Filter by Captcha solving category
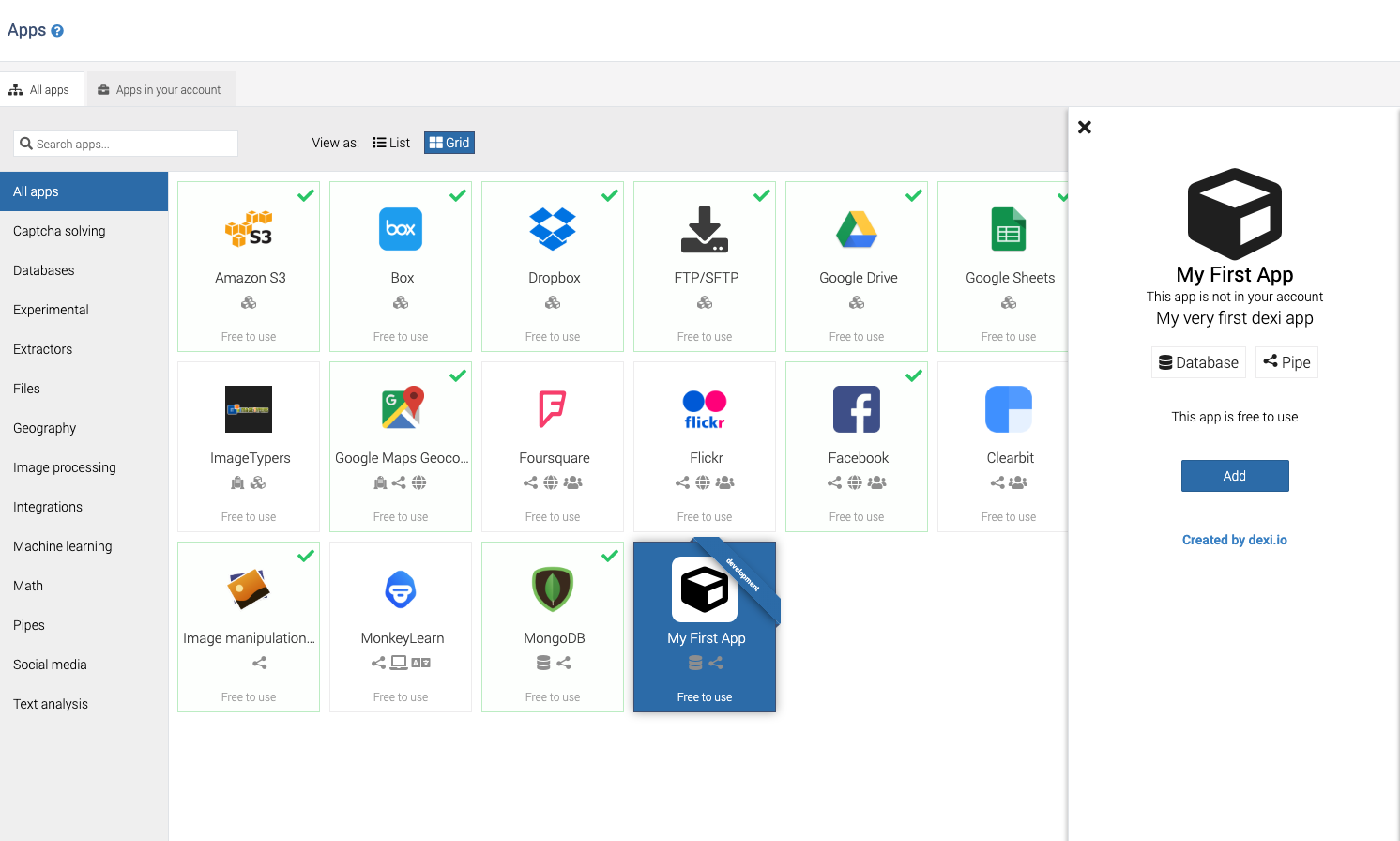Screen dimensions: 1400x841 [84, 231]
